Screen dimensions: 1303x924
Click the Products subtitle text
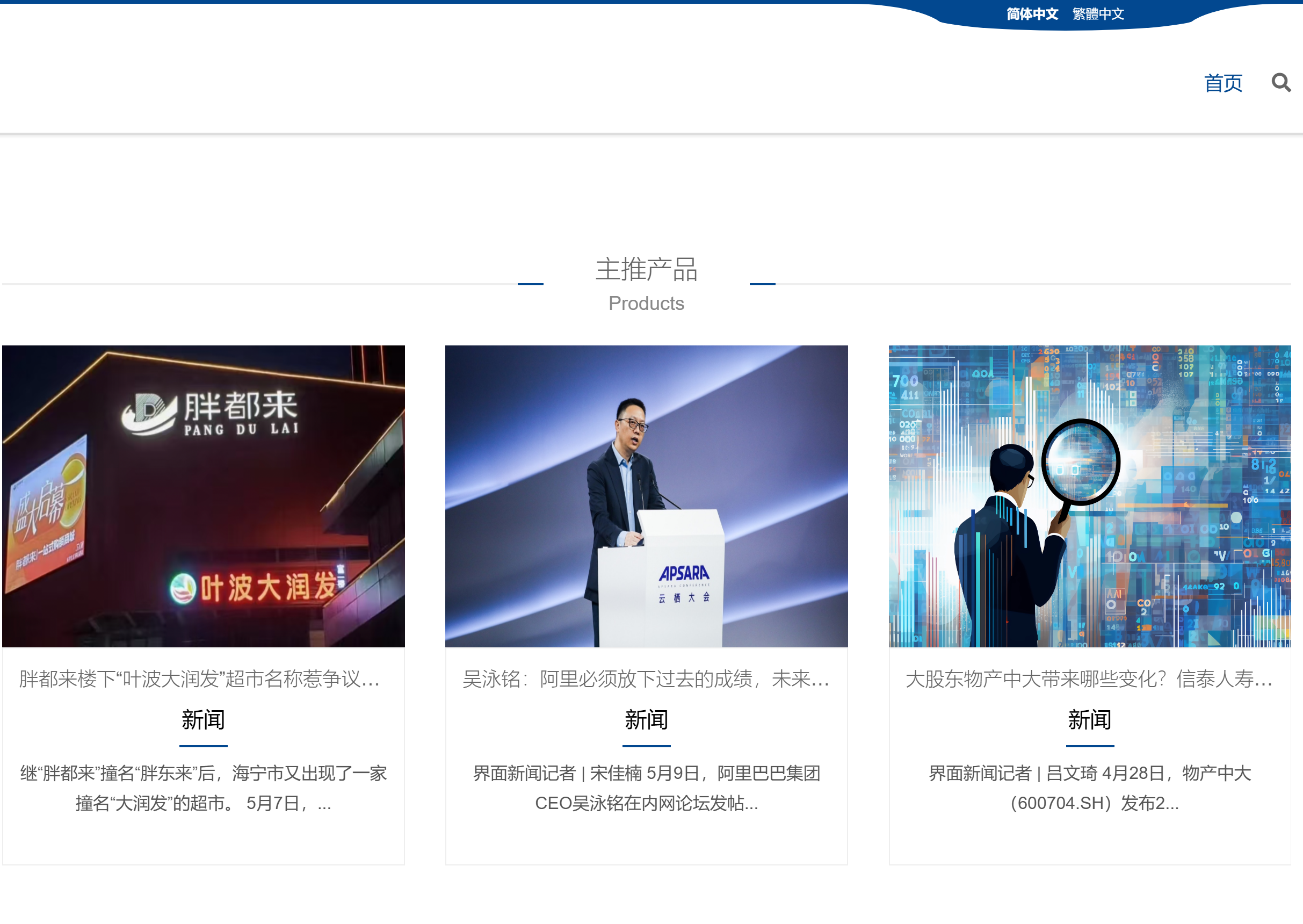pyautogui.click(x=646, y=304)
